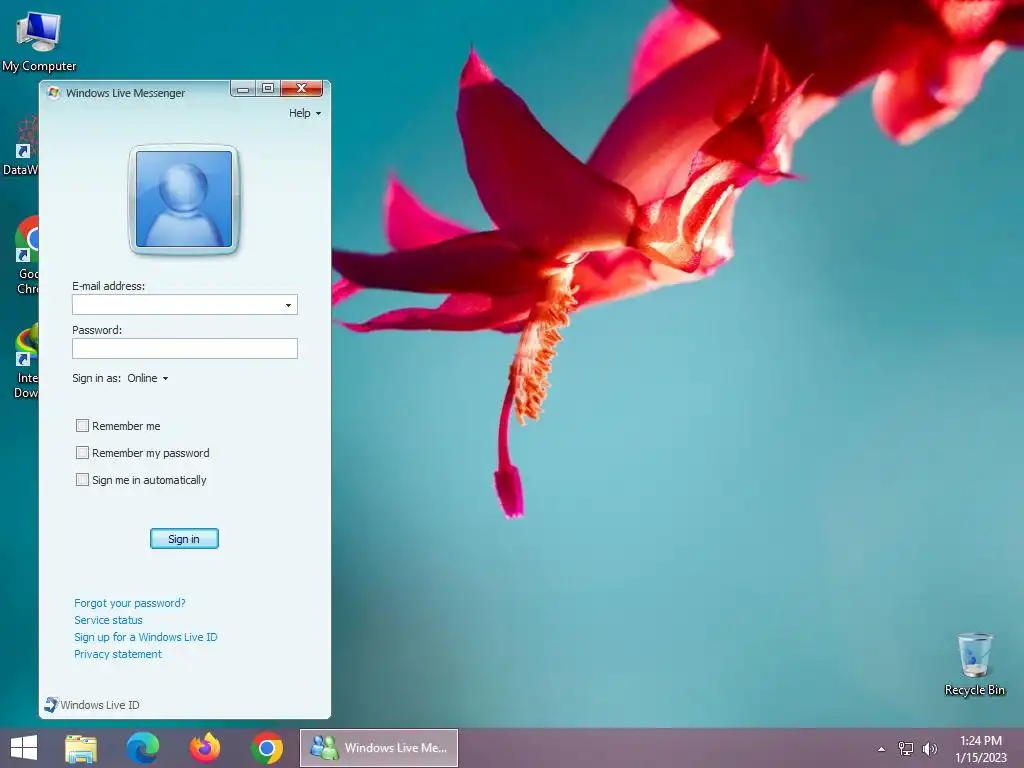Click the user display picture avatar
The image size is (1024, 768).
coord(184,199)
